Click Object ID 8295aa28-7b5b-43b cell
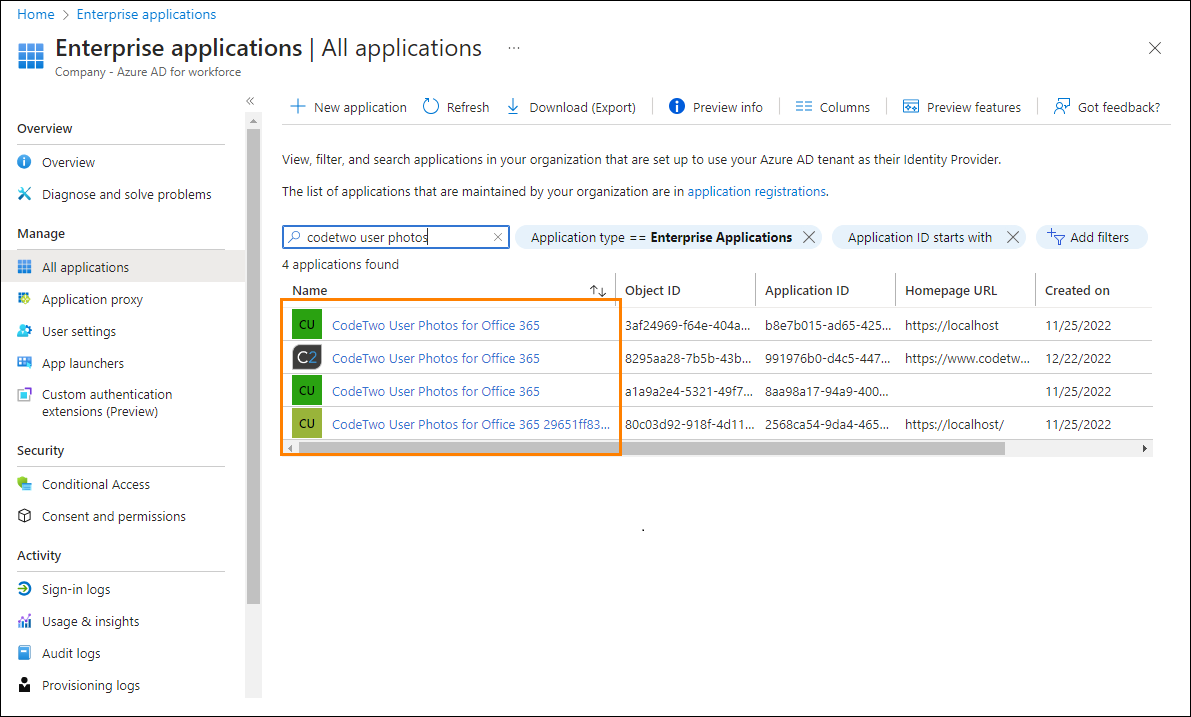Screen dimensions: 1191x717 687,358
